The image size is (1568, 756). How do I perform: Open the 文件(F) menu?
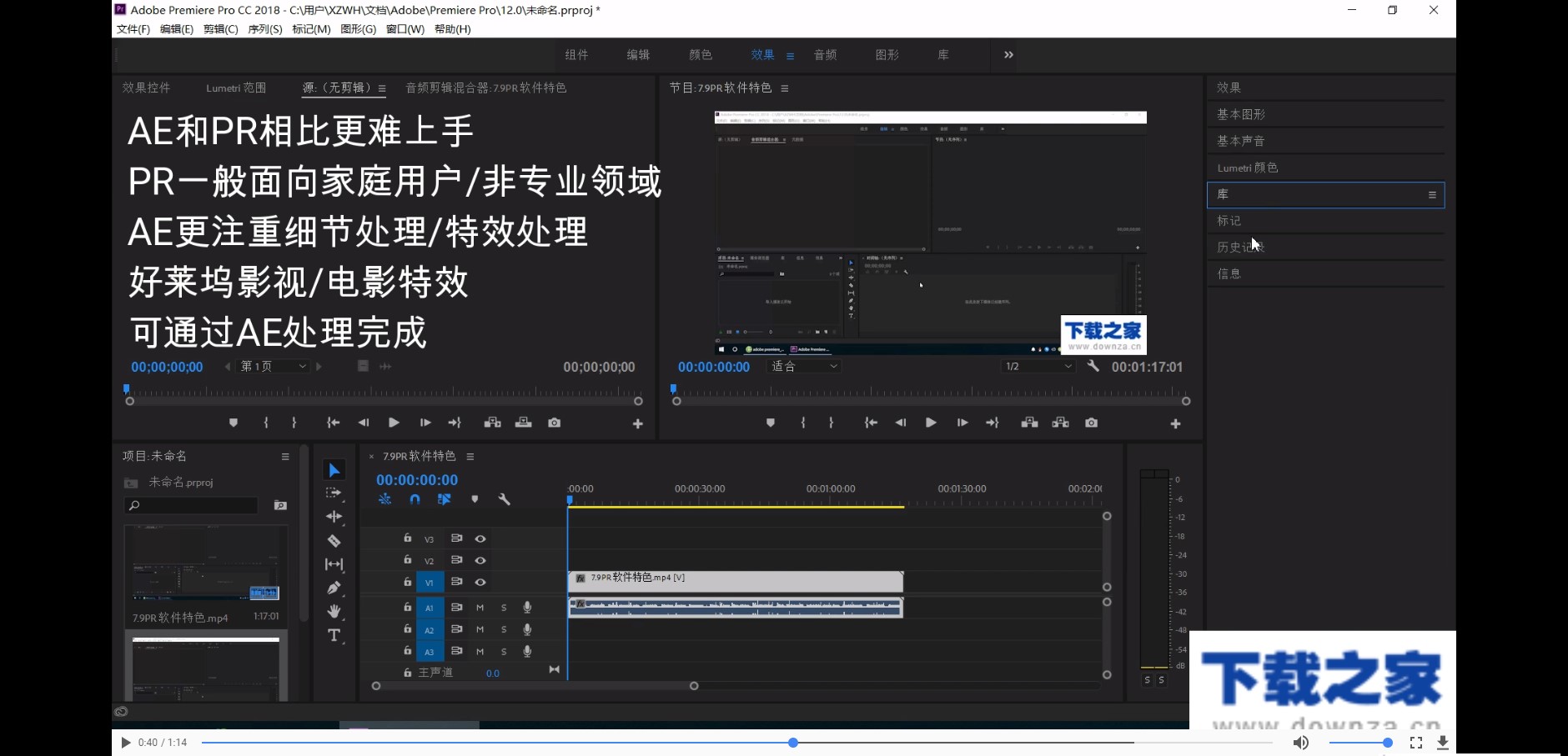[x=131, y=28]
